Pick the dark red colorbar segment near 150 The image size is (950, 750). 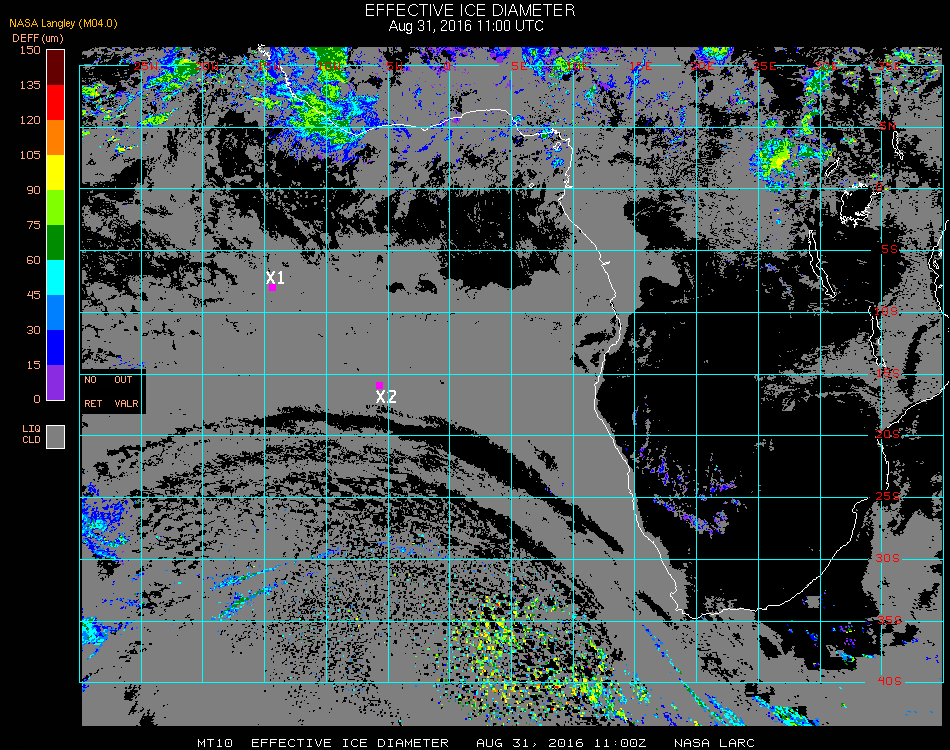(x=56, y=67)
